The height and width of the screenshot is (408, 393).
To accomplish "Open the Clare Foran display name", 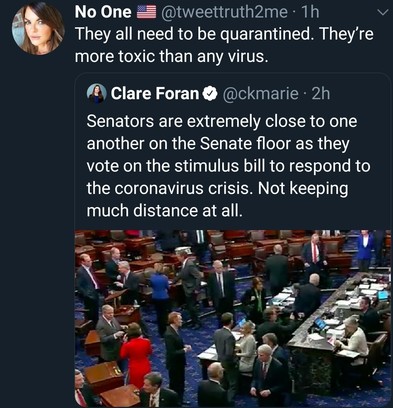I will pyautogui.click(x=155, y=93).
